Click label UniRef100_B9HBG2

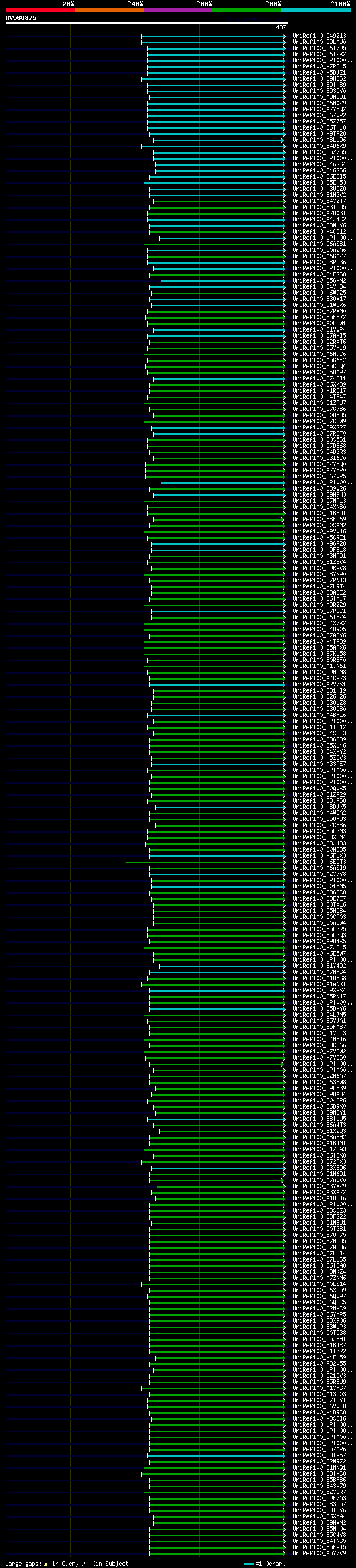pos(319,78)
